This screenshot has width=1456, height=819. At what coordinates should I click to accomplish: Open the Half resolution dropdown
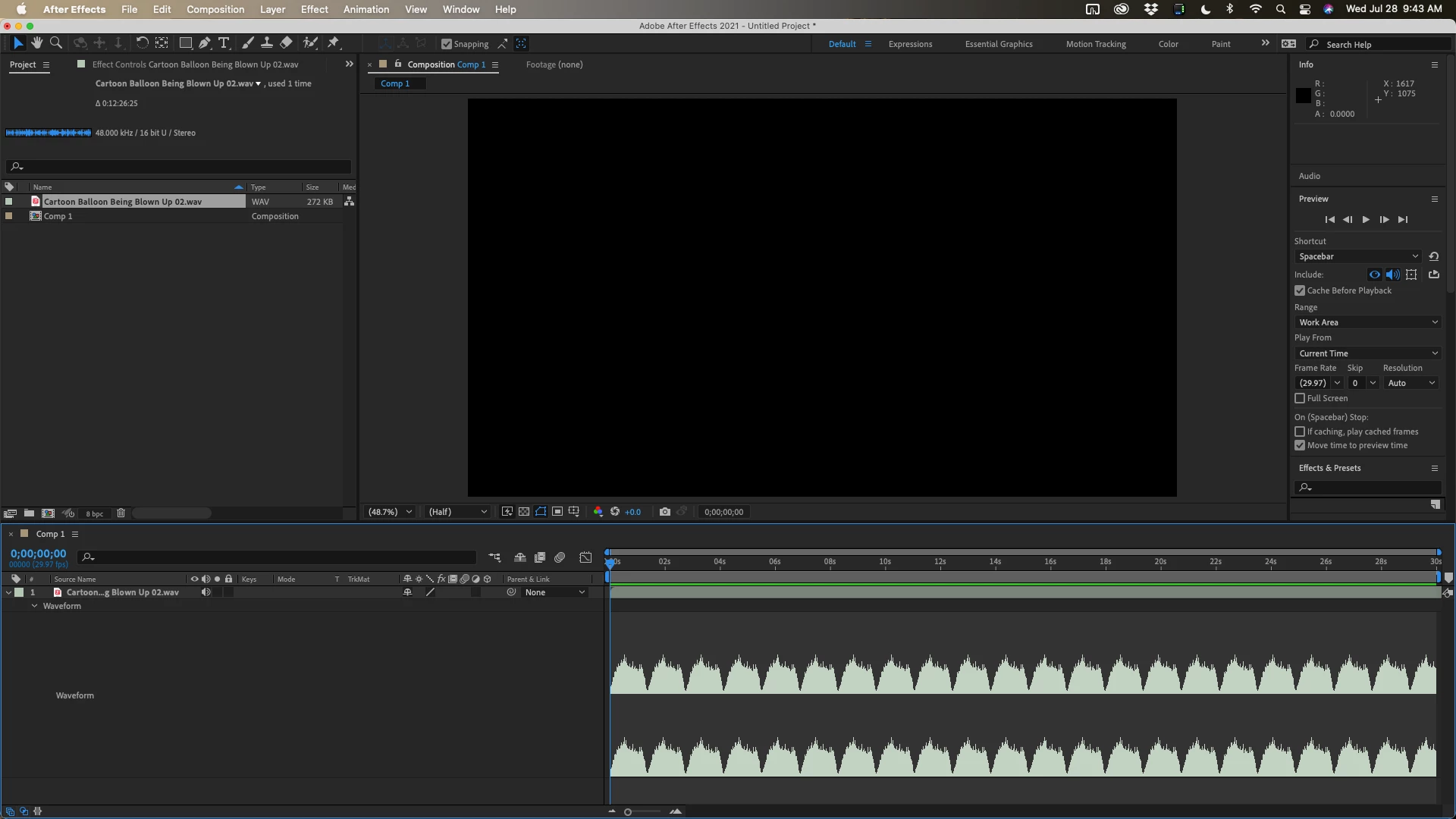(x=457, y=512)
